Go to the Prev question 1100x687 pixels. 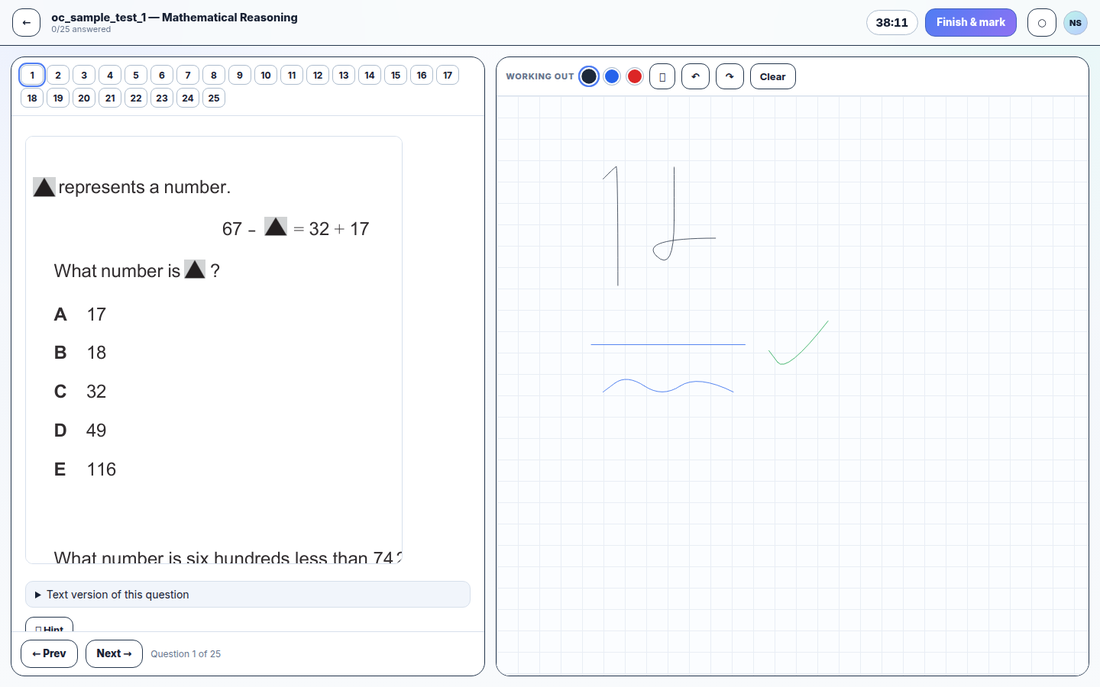pyautogui.click(x=49, y=653)
